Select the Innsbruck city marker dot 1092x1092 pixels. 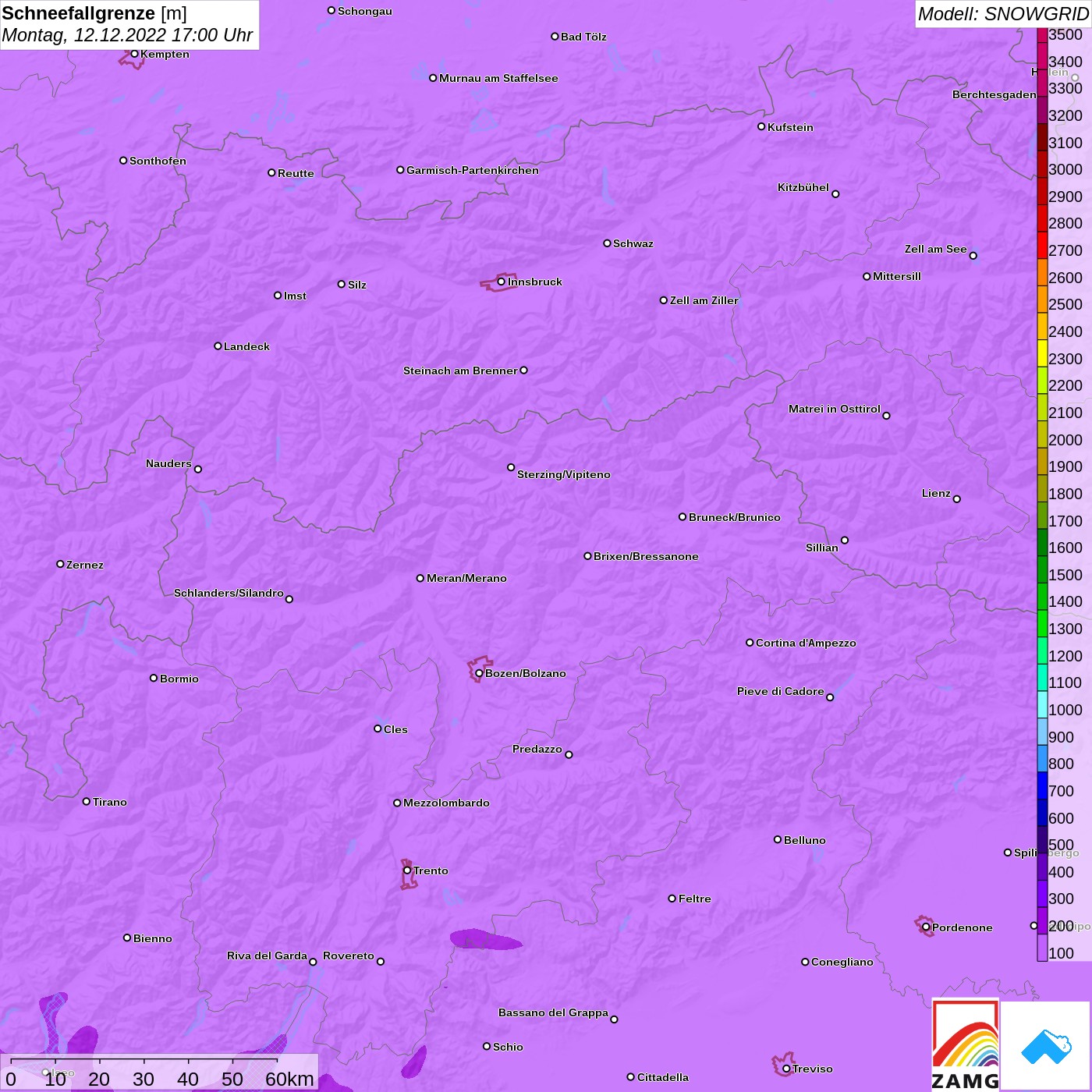(x=501, y=282)
